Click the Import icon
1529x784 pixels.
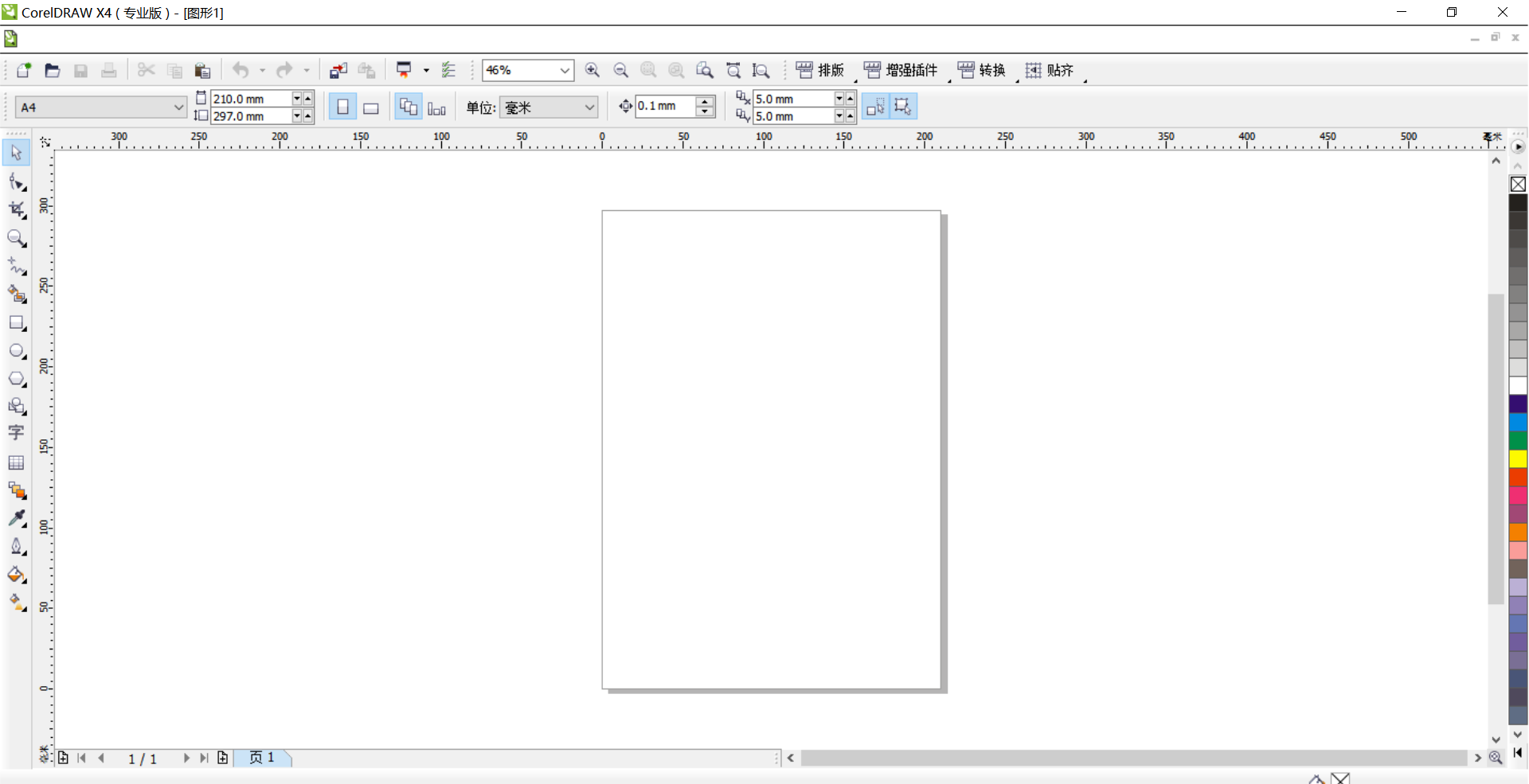(338, 70)
